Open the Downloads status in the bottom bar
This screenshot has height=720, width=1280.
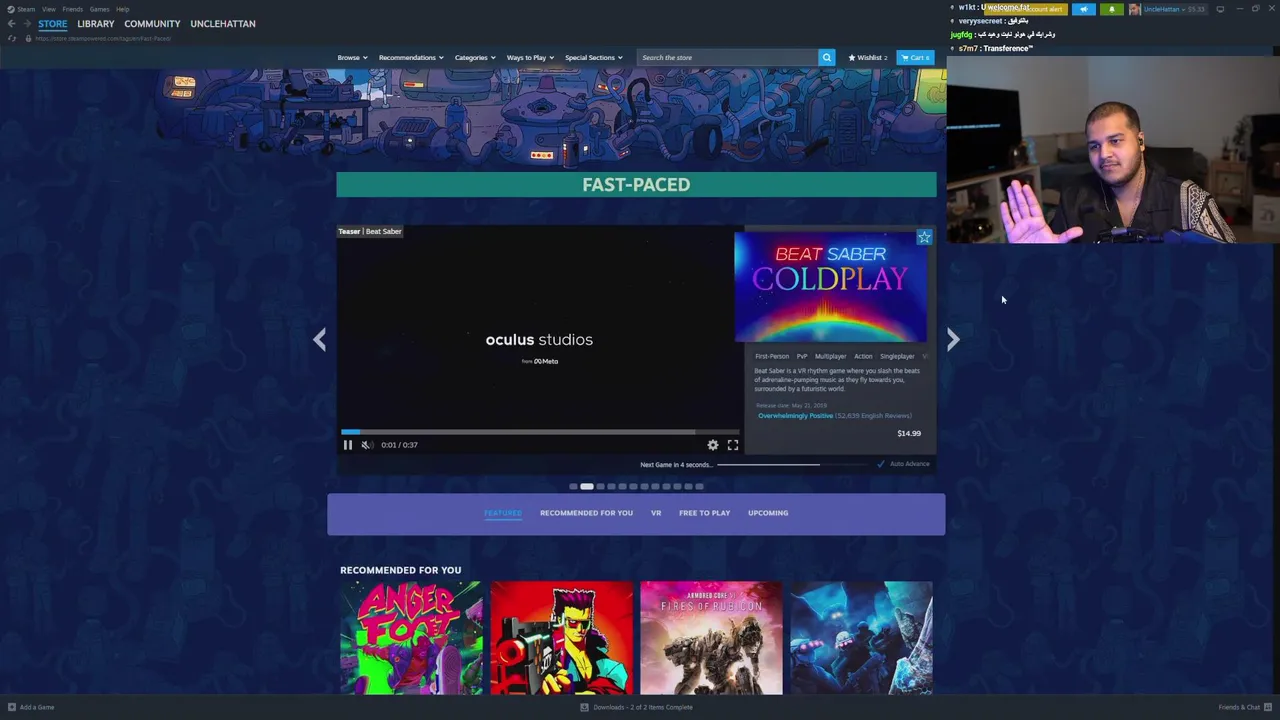coord(637,707)
